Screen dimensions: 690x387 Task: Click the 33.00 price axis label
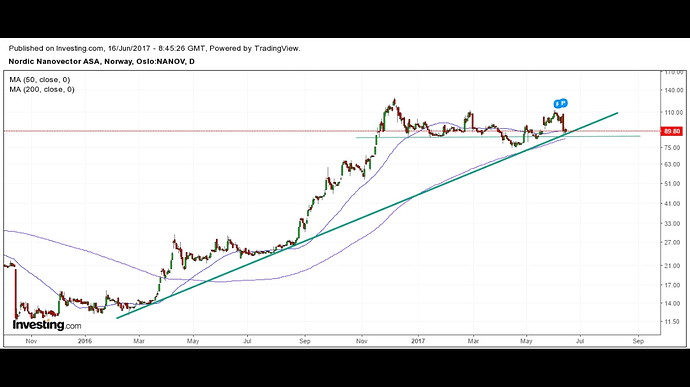point(674,224)
